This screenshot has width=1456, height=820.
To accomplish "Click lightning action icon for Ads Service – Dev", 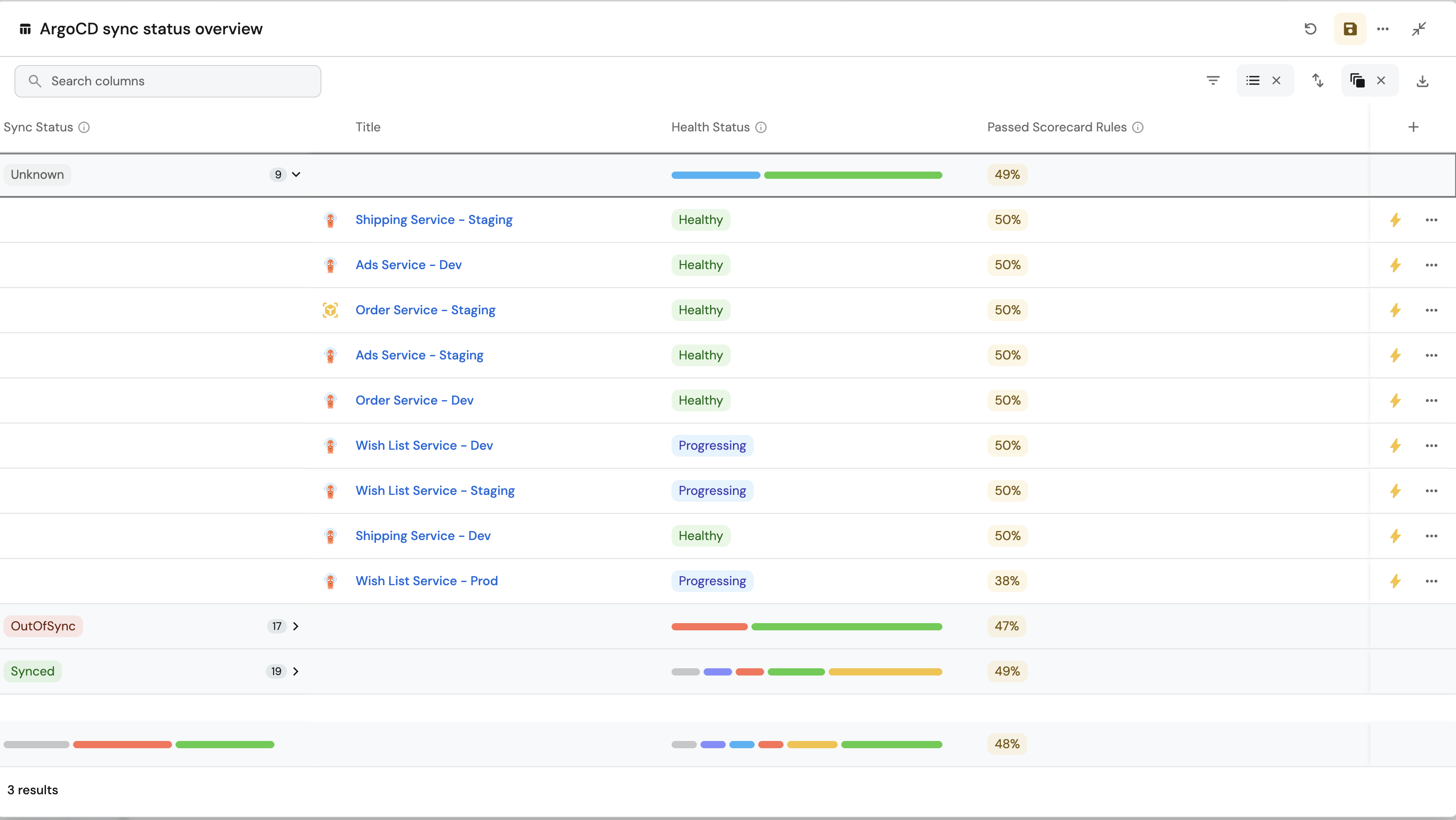I will (1395, 265).
